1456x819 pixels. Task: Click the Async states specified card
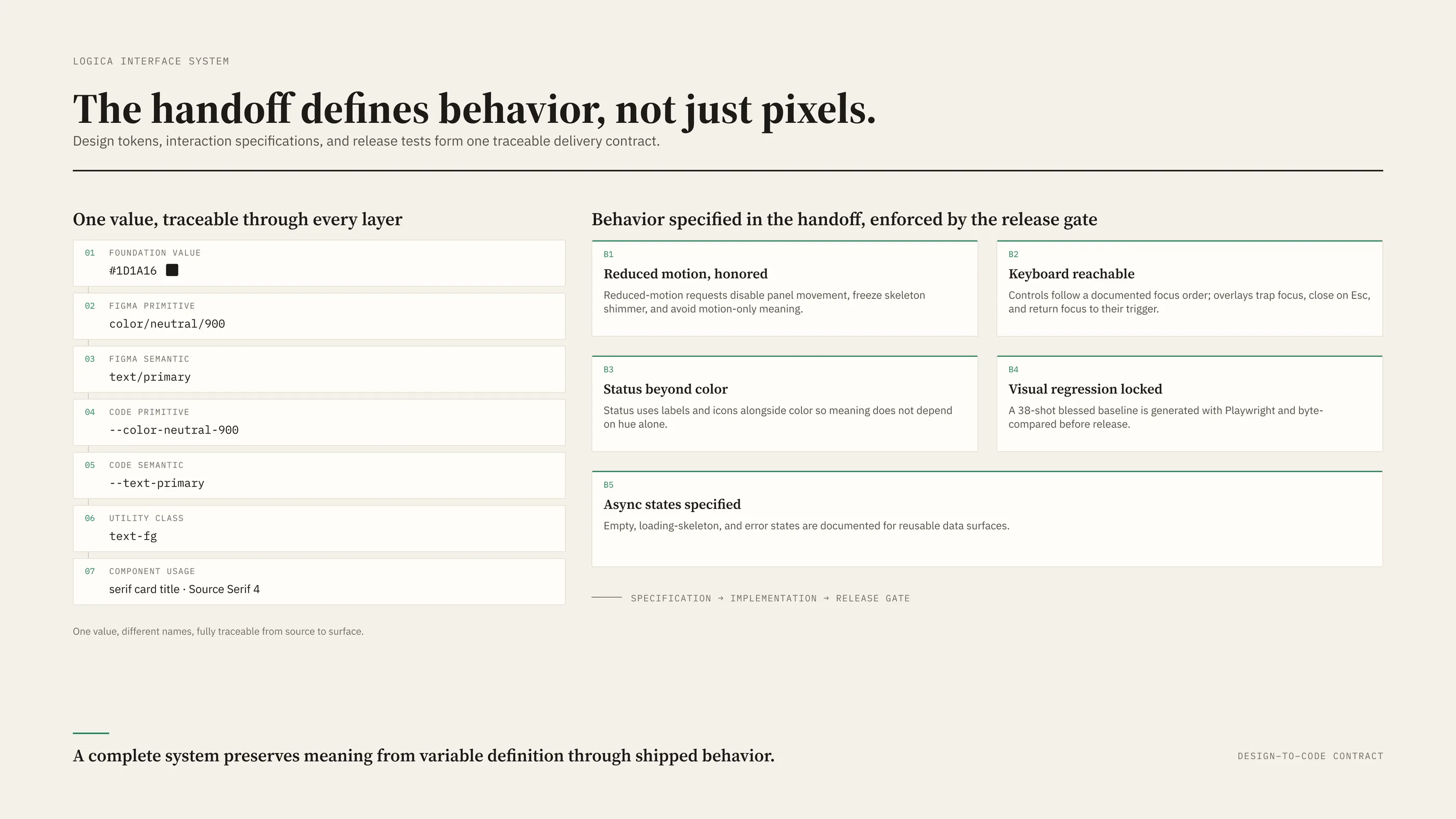pyautogui.click(x=987, y=519)
